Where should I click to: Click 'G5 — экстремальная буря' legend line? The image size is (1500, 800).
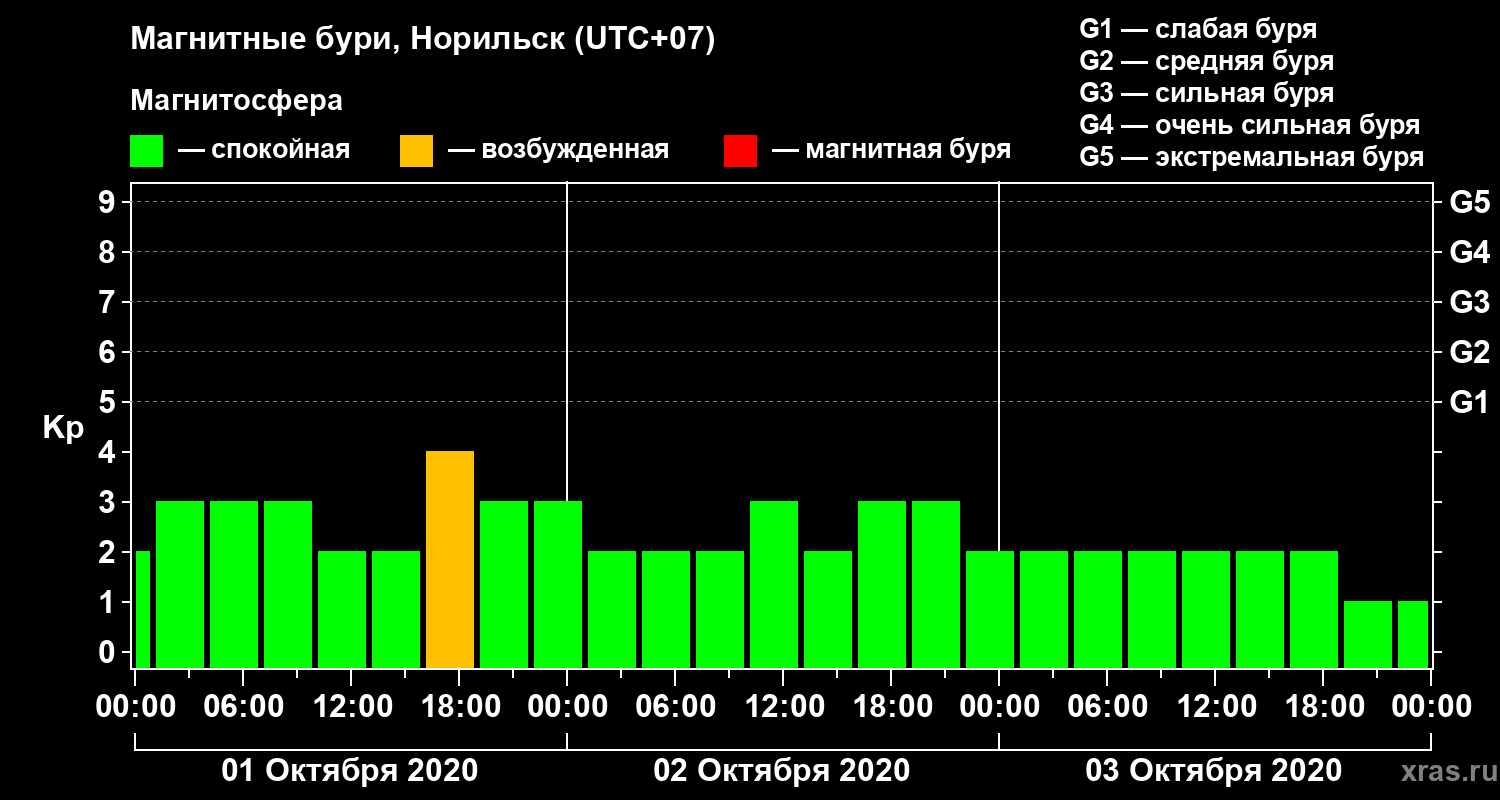click(x=1251, y=157)
